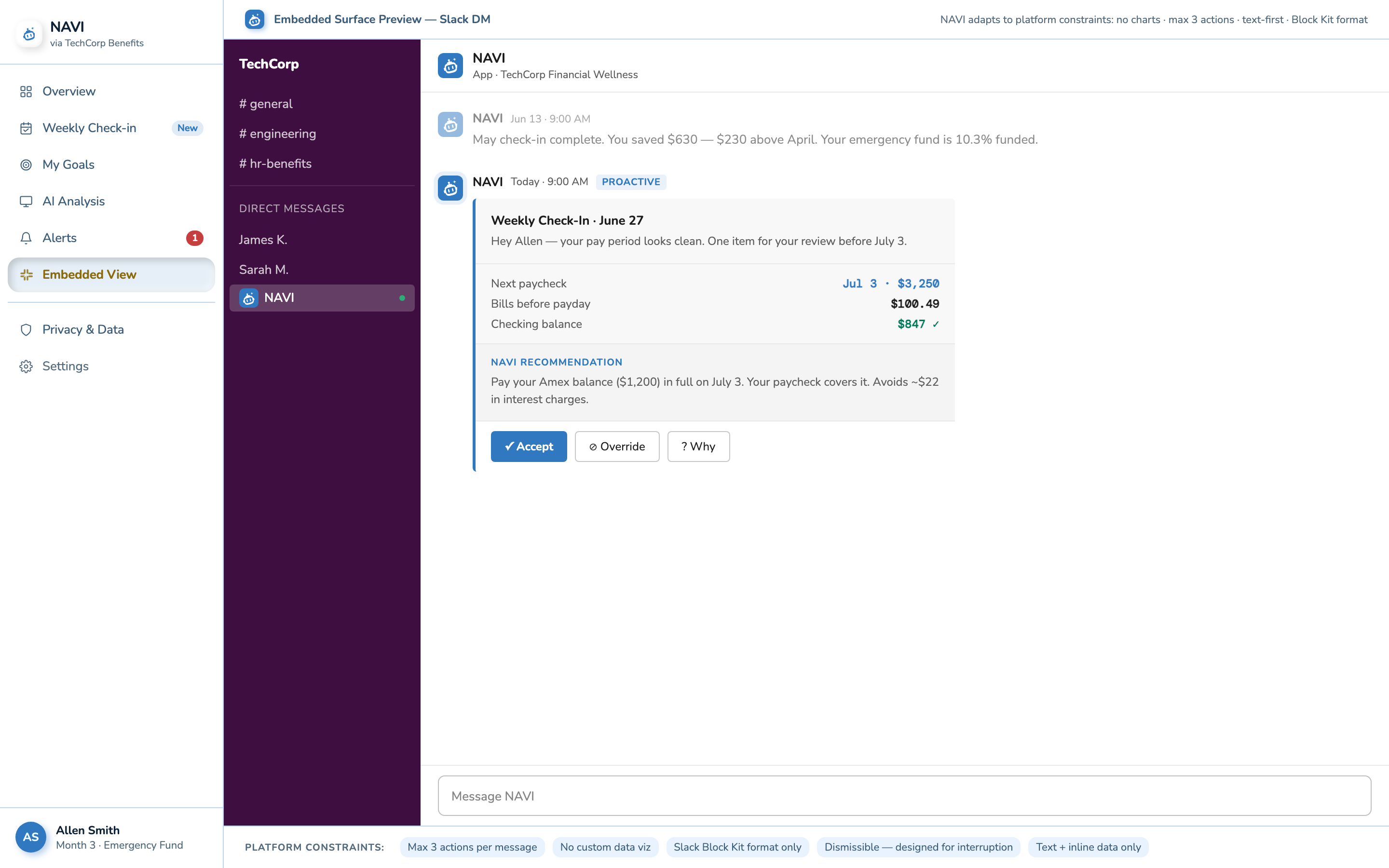1389x868 pixels.
Task: Click the NAVI avatar on today's message
Action: coord(450,188)
